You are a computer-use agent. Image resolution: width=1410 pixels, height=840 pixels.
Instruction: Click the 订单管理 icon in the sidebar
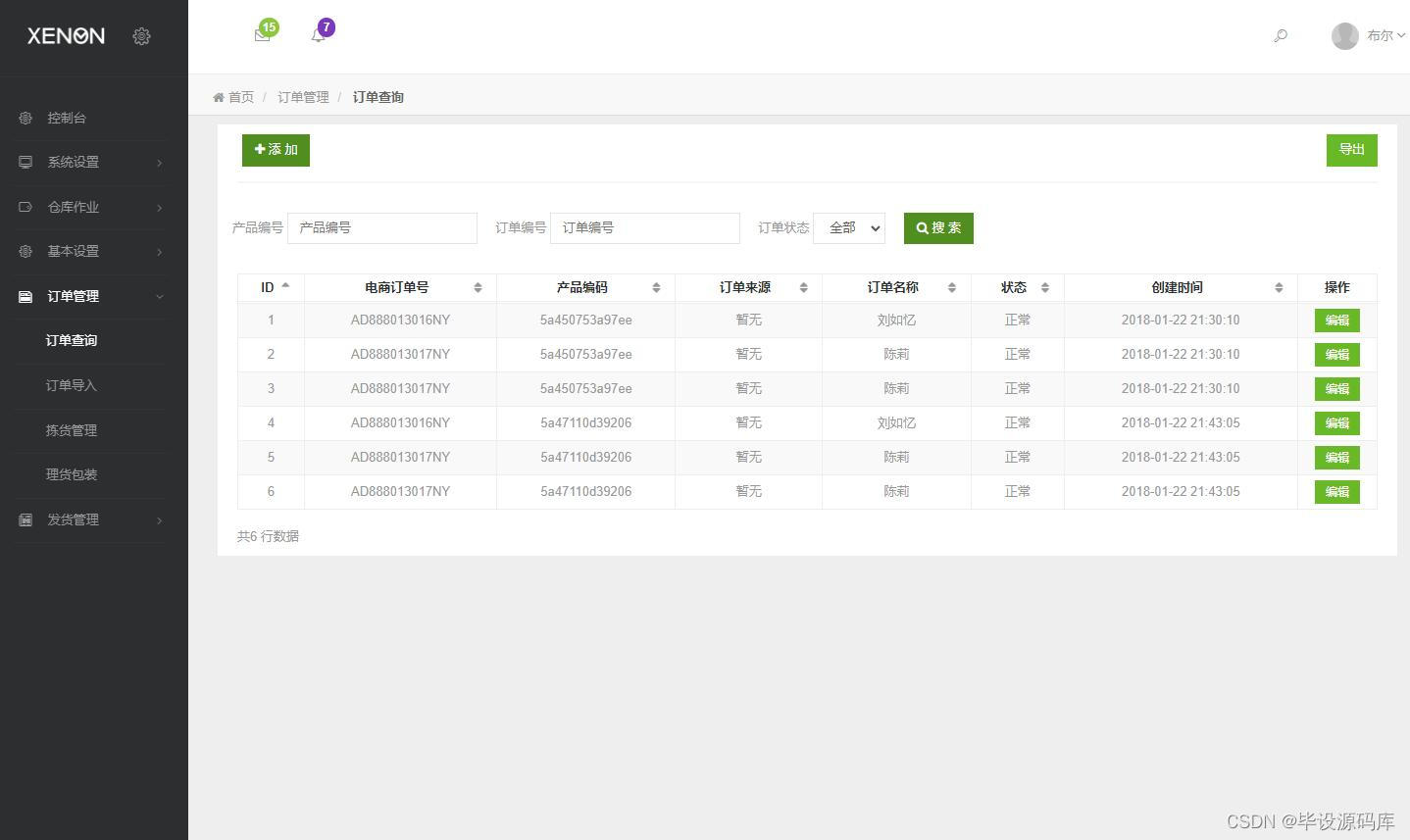pos(25,296)
